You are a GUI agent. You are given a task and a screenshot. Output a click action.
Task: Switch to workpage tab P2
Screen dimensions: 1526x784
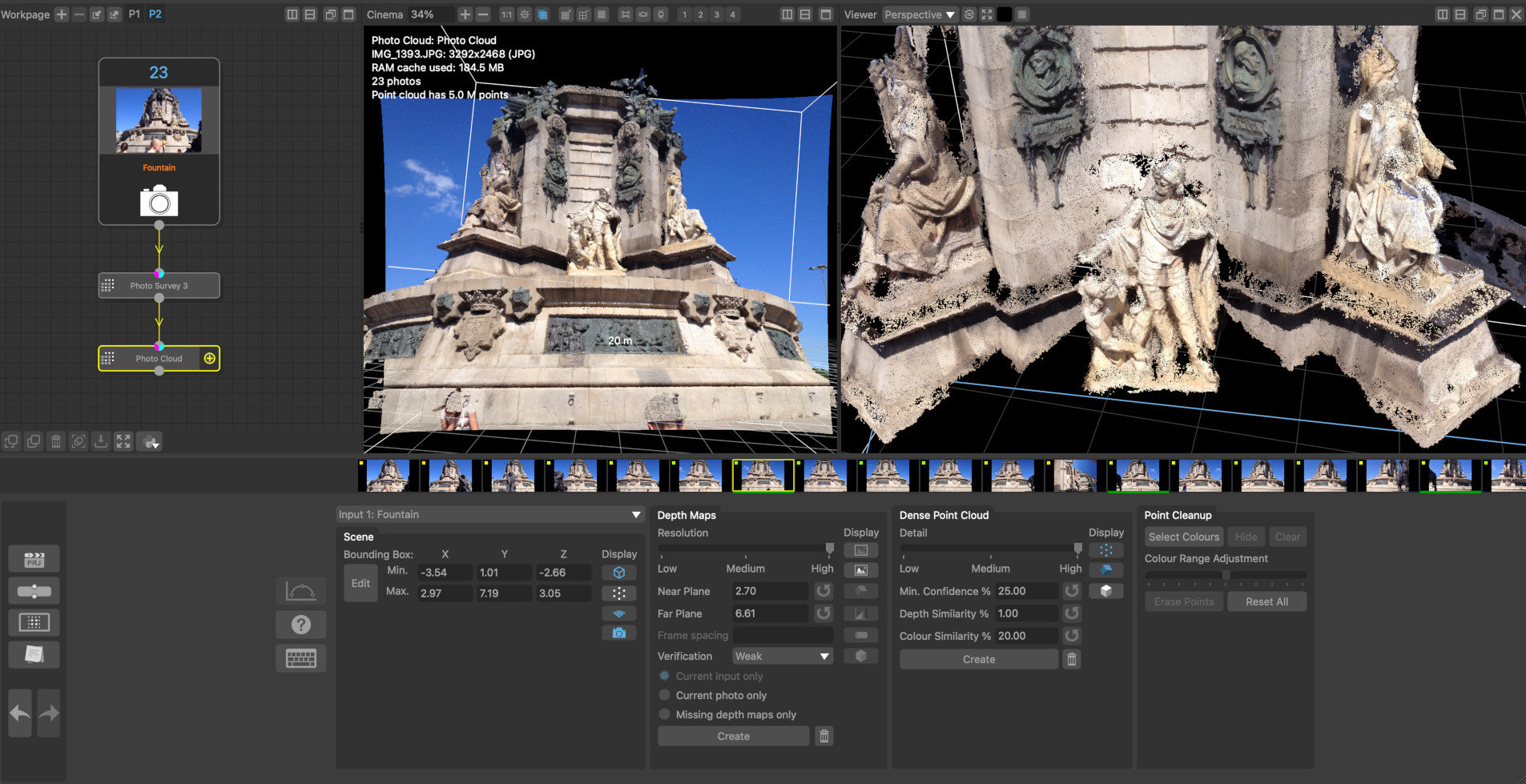155,14
